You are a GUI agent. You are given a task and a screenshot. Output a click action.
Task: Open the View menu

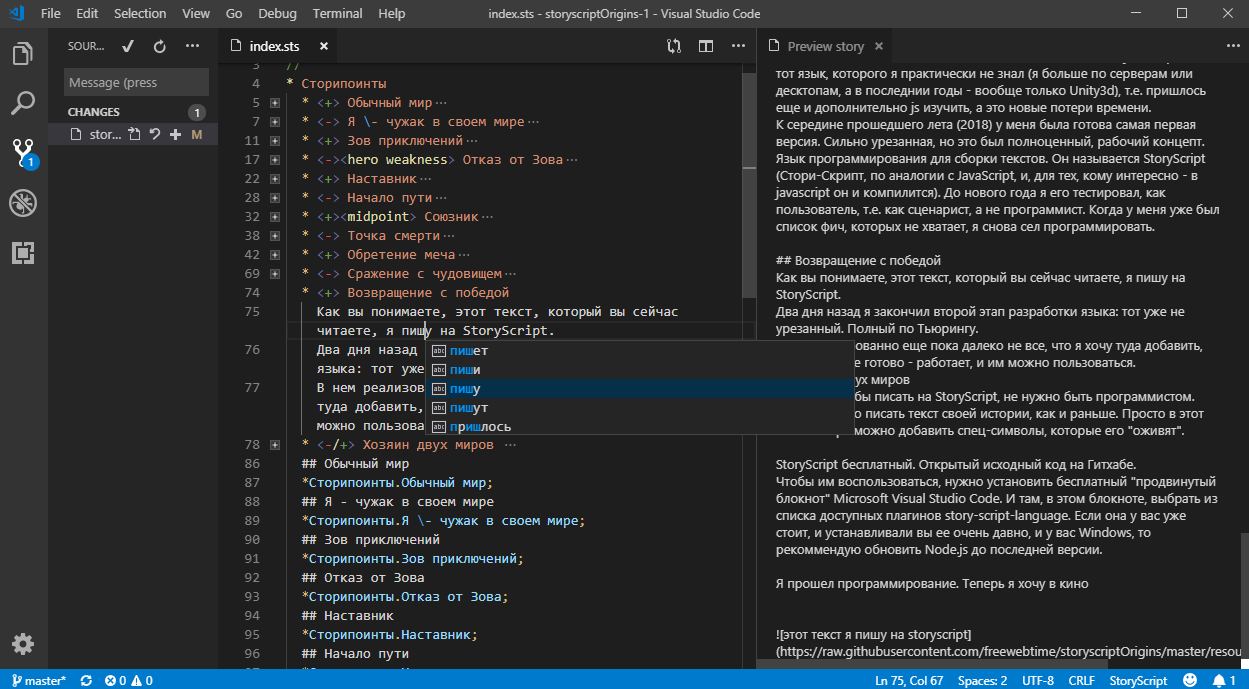point(196,14)
